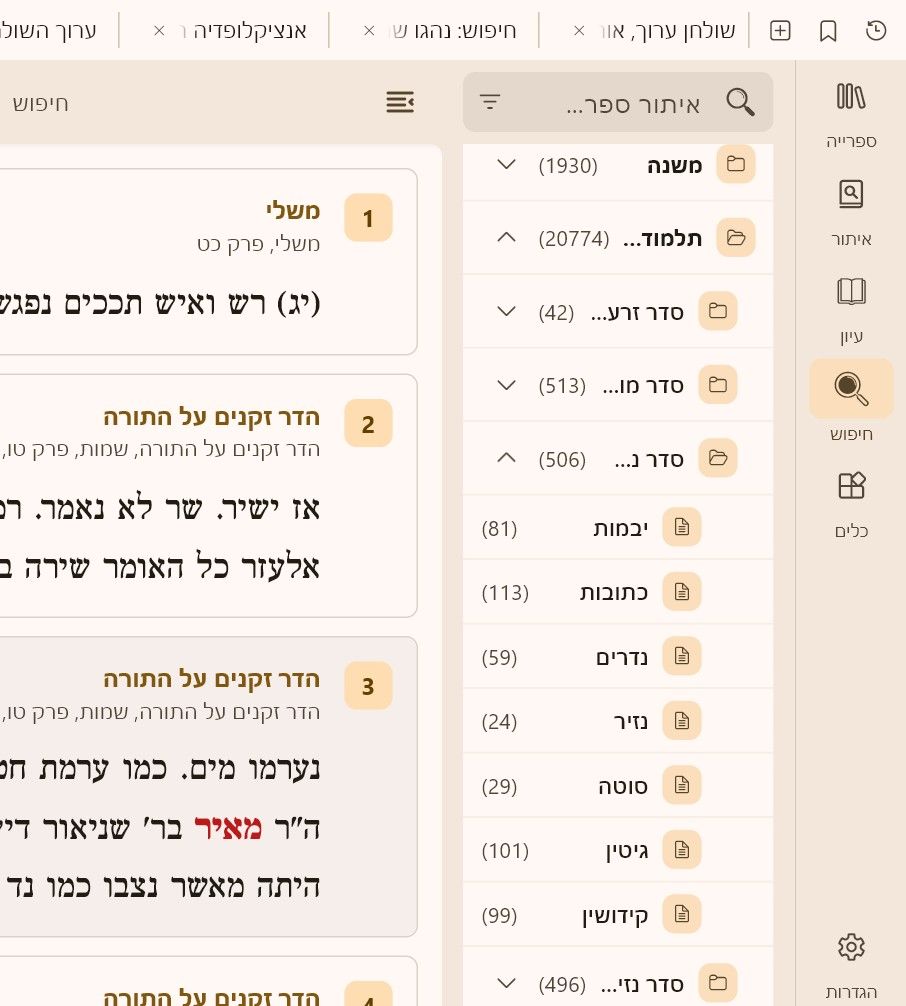Click the יבמות document icon
Screen dimensions: 906x1006
[681, 527]
